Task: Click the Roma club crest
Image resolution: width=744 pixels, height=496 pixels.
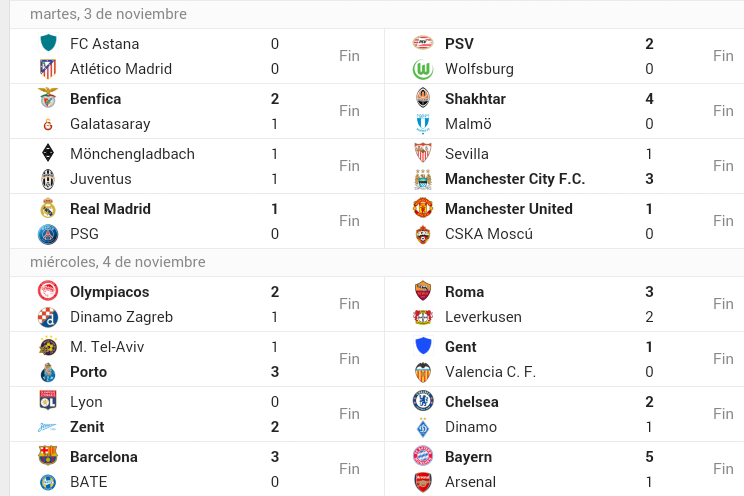Action: point(423,292)
